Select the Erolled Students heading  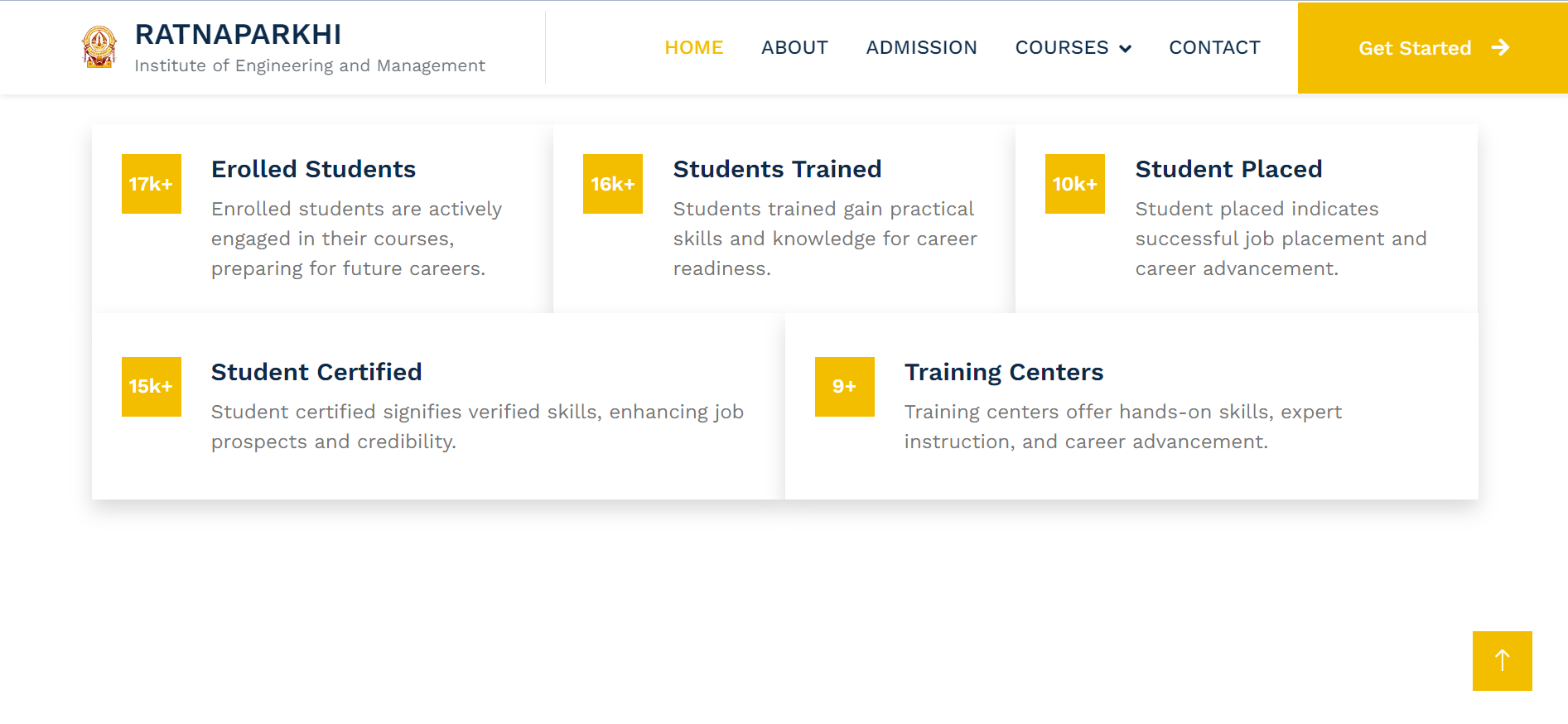click(x=313, y=169)
